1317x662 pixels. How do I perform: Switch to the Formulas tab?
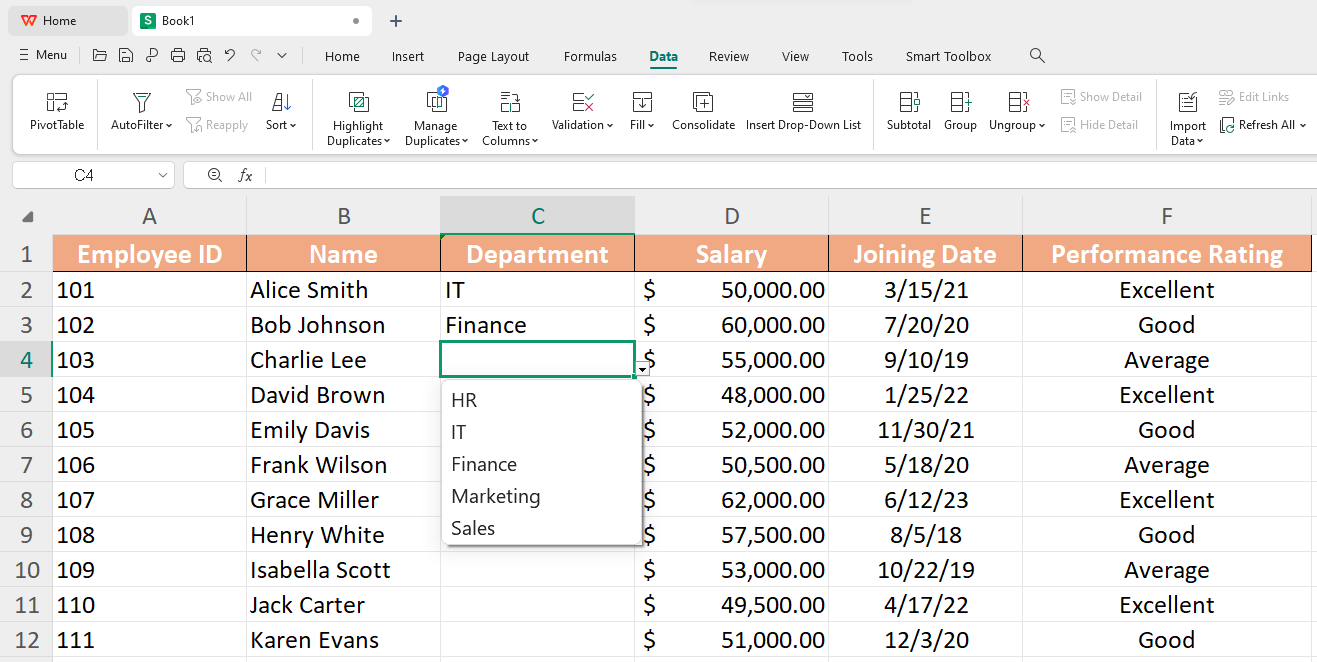(590, 56)
